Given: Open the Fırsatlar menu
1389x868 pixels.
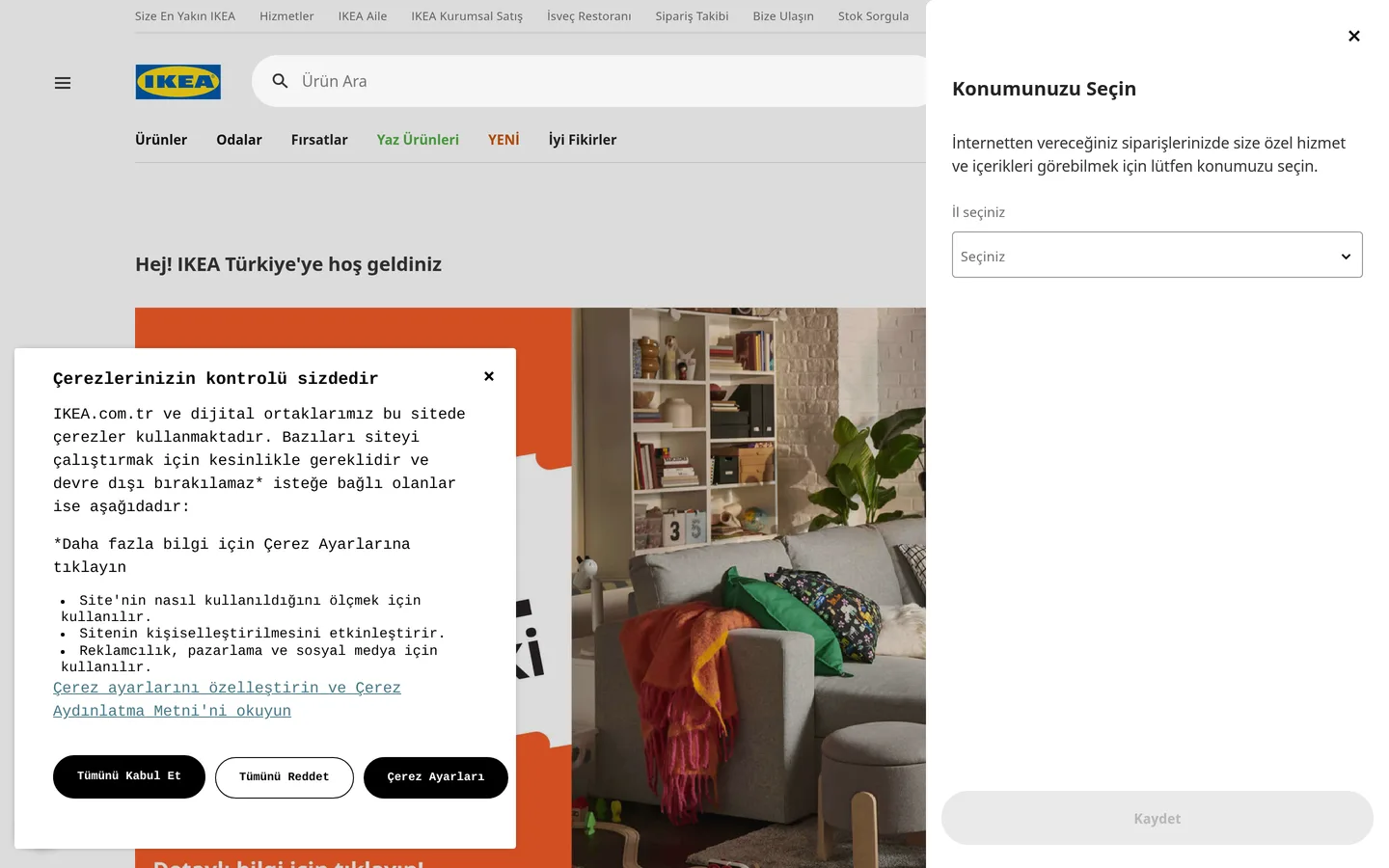Looking at the screenshot, I should [x=319, y=140].
